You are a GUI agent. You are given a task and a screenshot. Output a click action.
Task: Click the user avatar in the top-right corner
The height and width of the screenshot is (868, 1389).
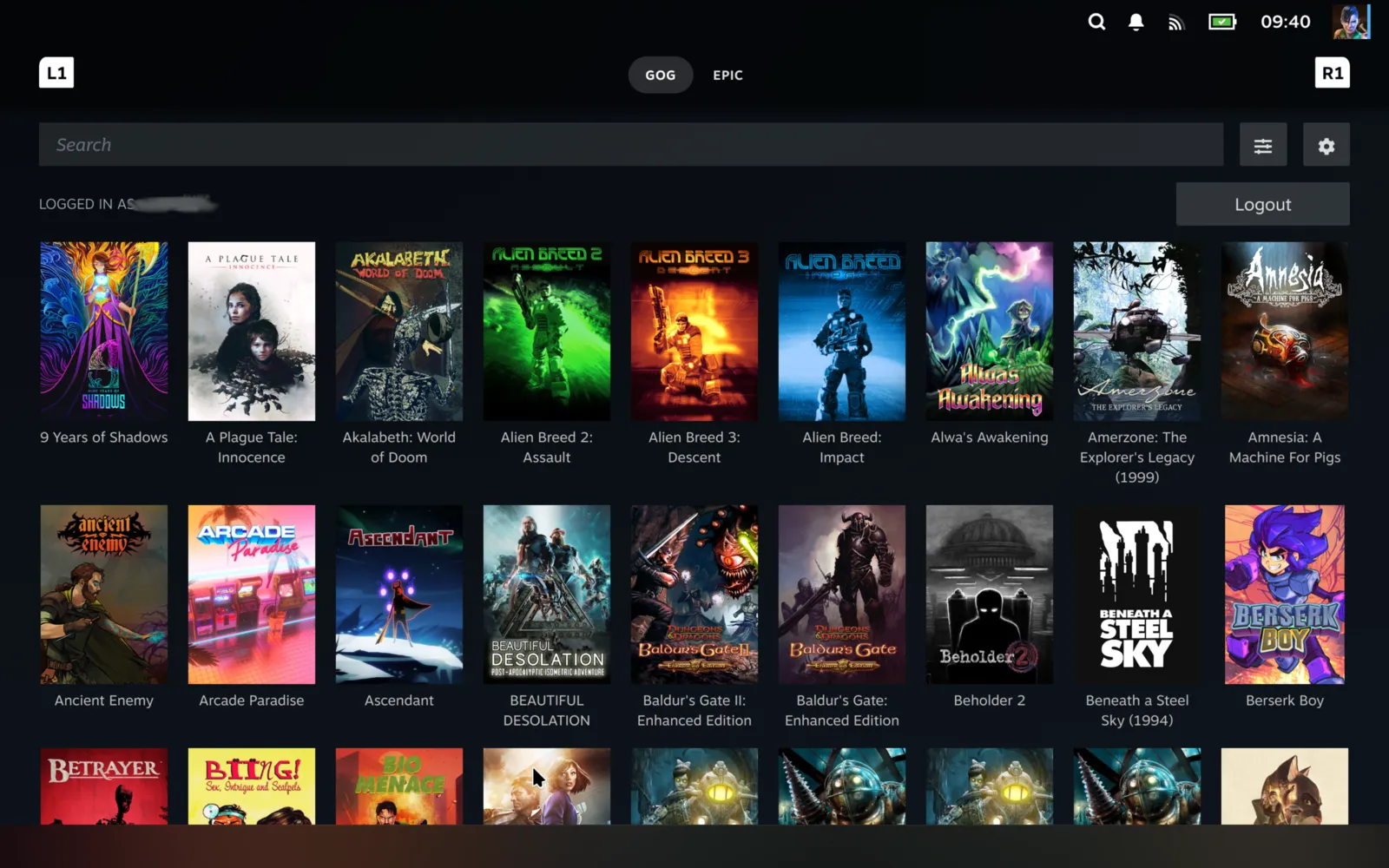click(1352, 22)
